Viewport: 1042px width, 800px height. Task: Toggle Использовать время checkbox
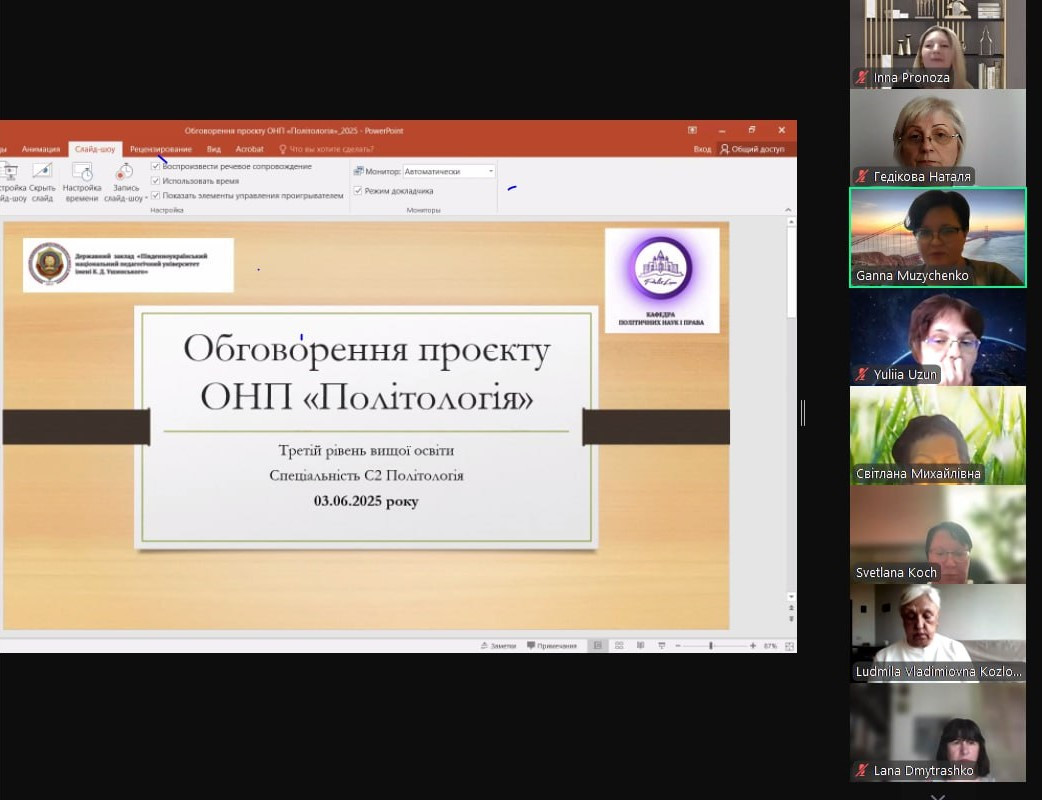coord(156,181)
